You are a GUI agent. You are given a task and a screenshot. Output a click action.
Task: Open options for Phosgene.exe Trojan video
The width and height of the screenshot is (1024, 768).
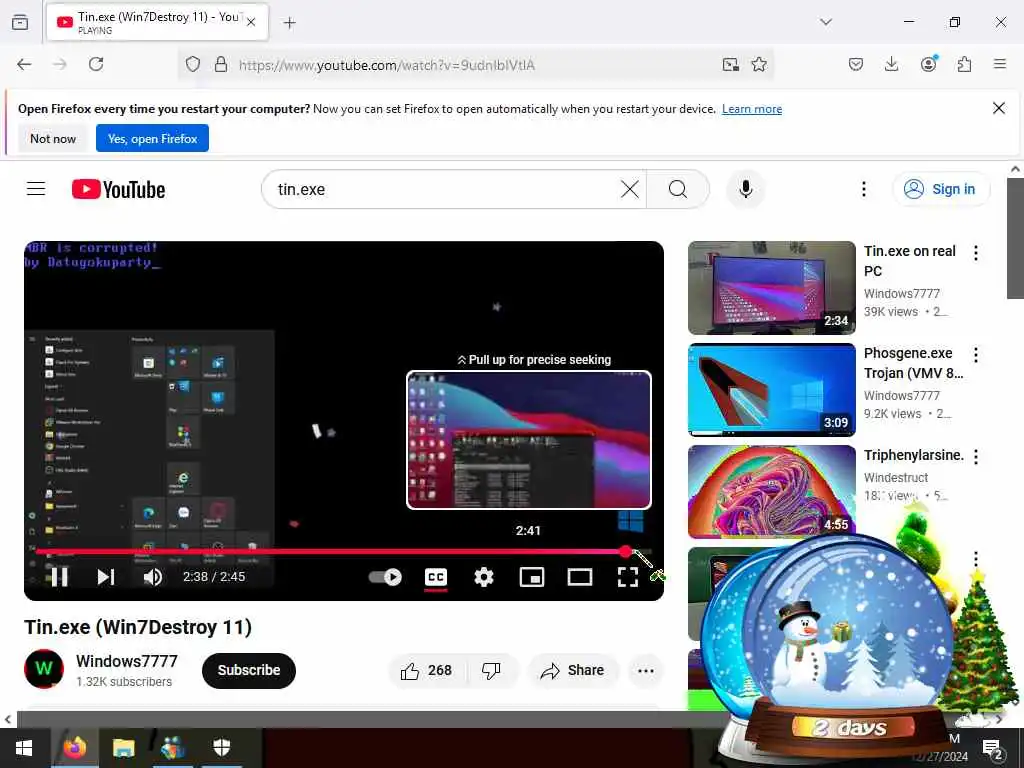[976, 355]
